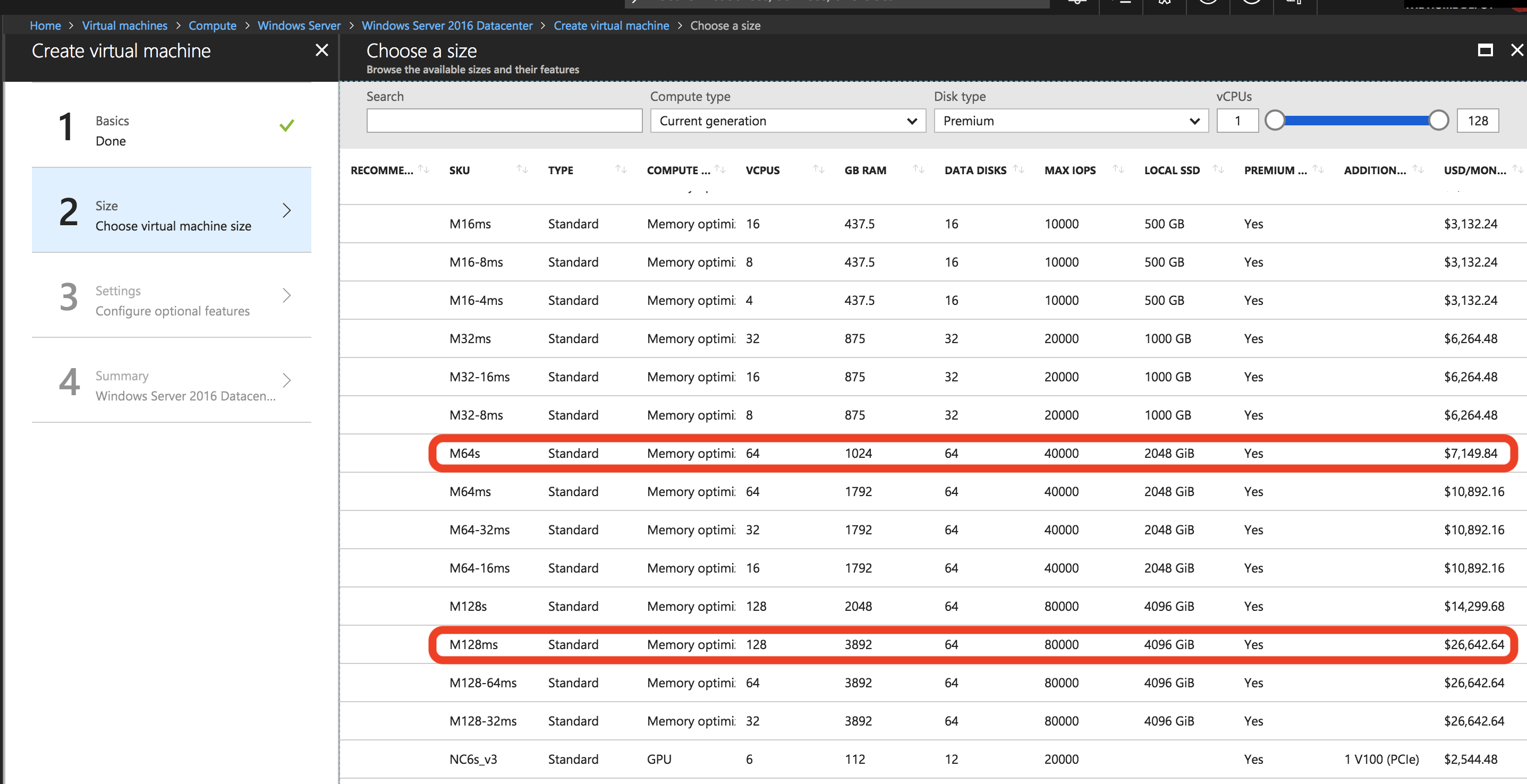Go to Create virtual machine breadcrumb
The width and height of the screenshot is (1527, 784).
[x=611, y=25]
